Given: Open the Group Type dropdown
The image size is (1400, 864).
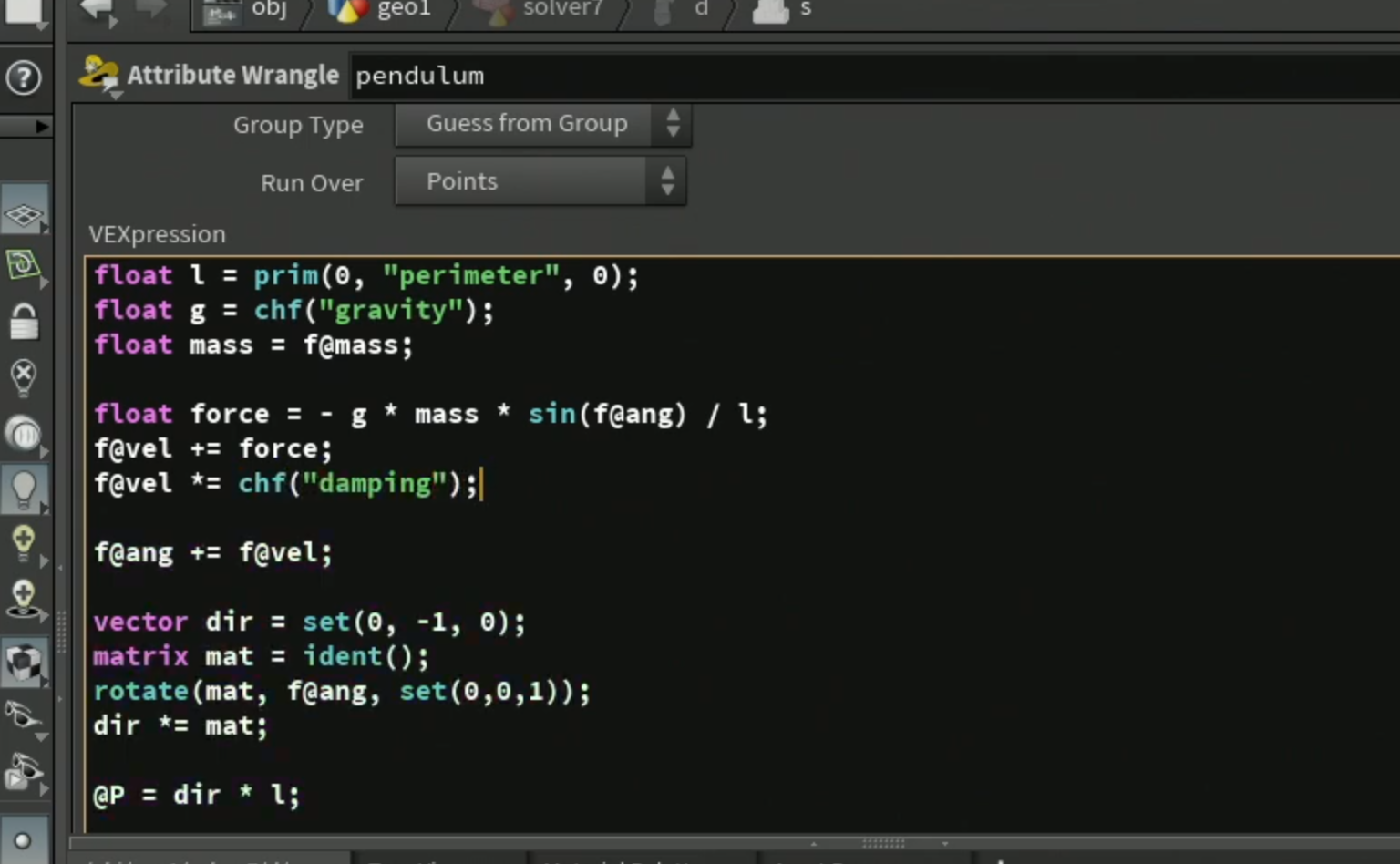Looking at the screenshot, I should [x=543, y=124].
